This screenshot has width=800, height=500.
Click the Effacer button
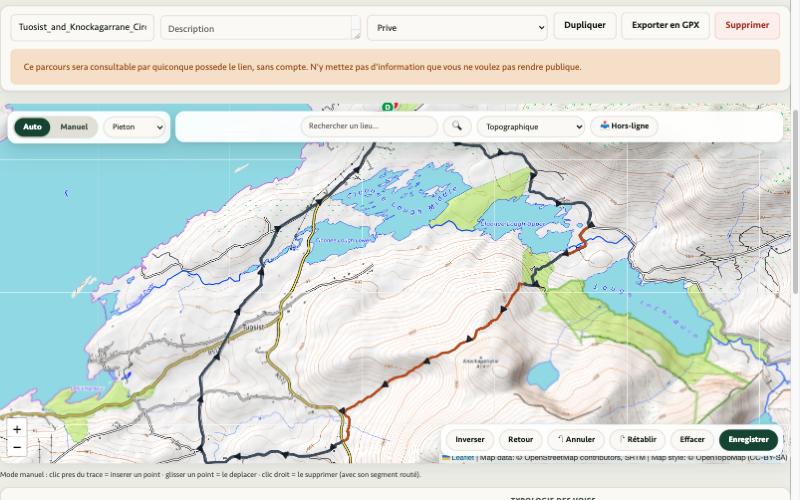(692, 439)
